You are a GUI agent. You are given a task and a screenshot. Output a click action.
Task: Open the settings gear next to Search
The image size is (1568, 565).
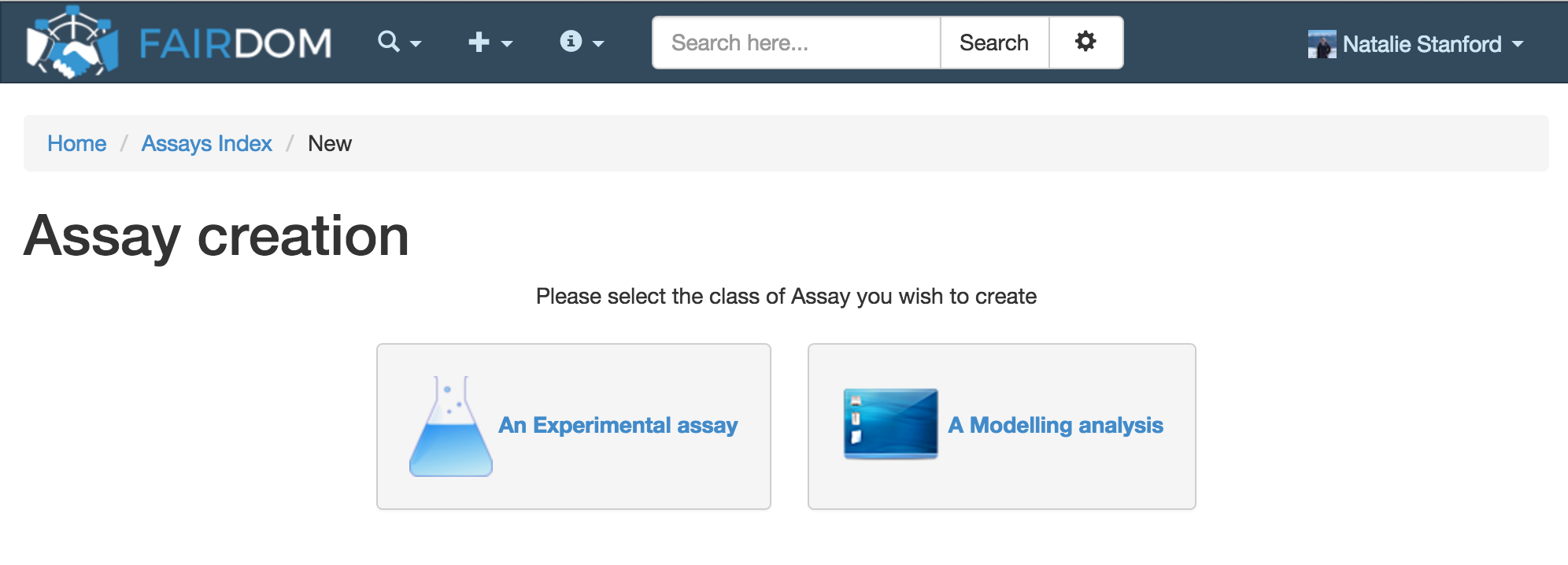(1086, 42)
